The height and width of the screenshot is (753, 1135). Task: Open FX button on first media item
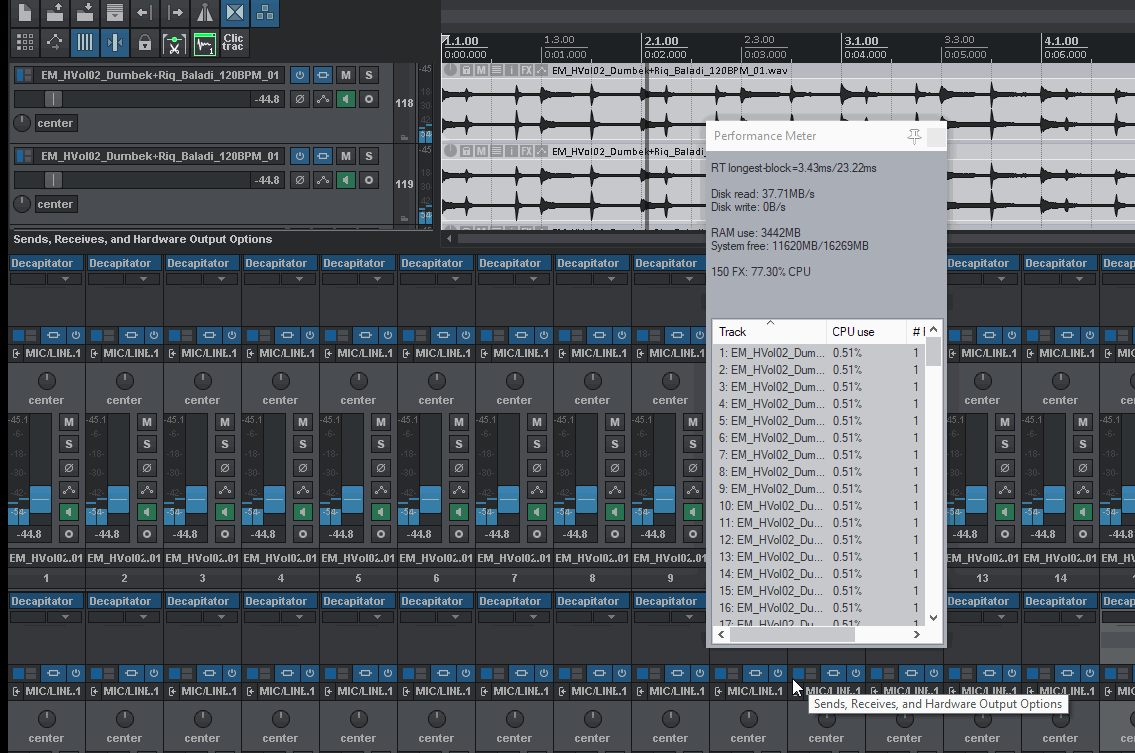click(x=526, y=70)
